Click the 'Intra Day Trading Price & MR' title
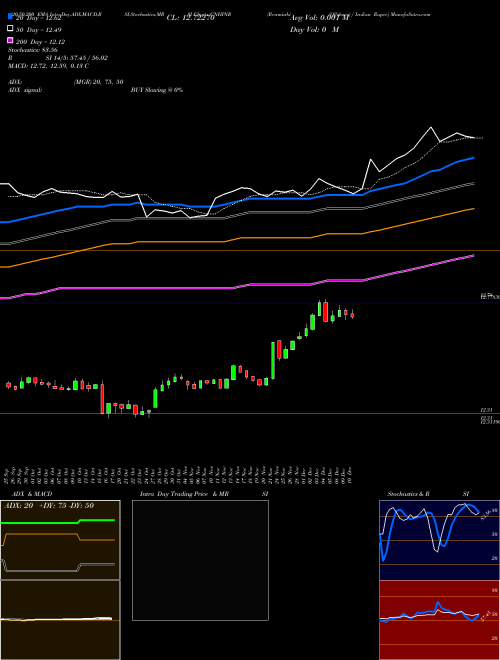Image resolution: width=500 pixels, height=660 pixels. (x=184, y=494)
